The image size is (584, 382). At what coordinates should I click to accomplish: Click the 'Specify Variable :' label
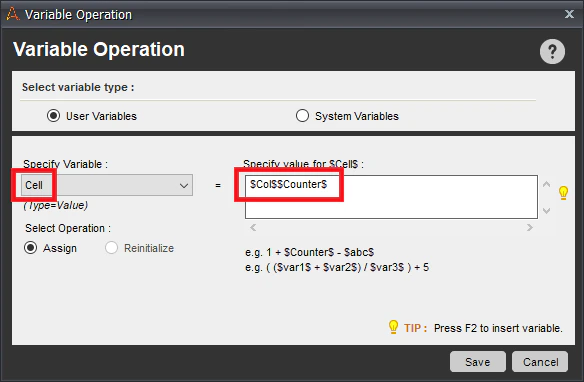pos(66,164)
